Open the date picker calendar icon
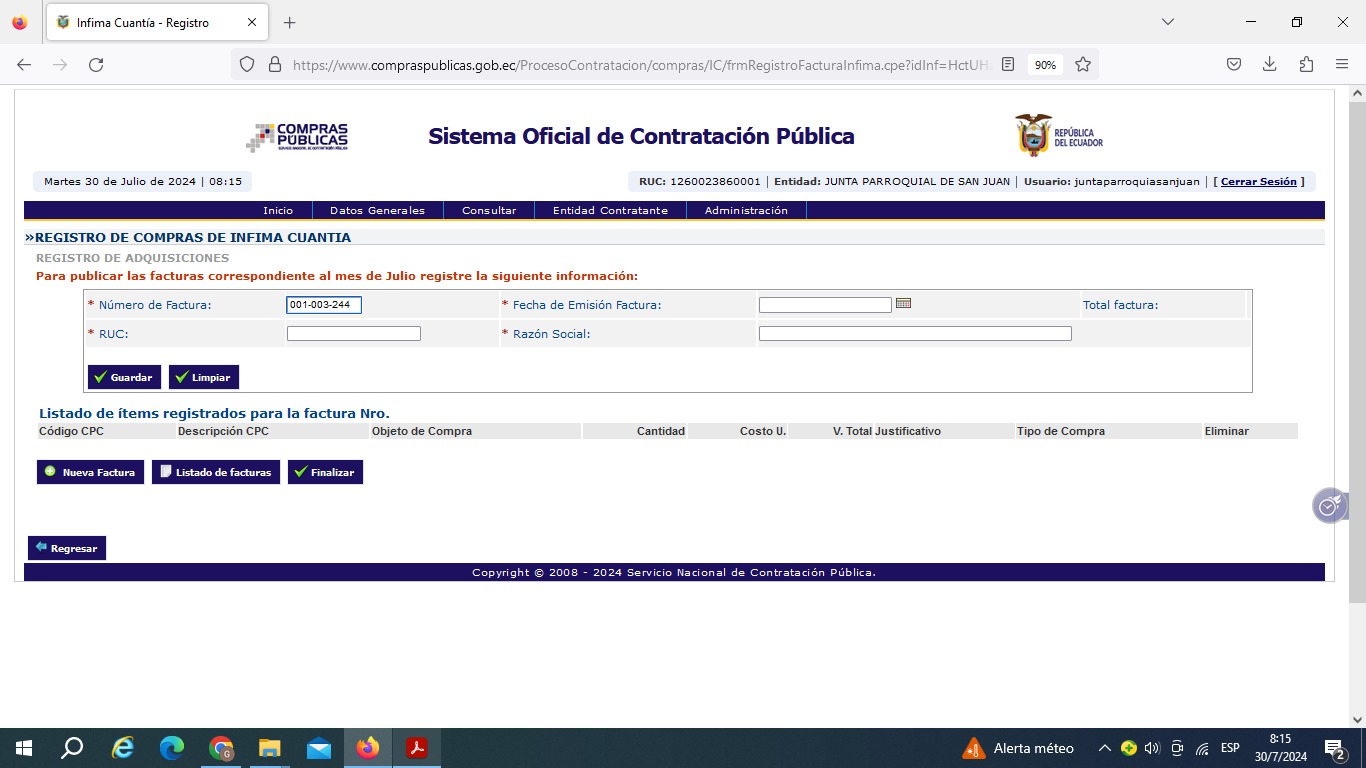Image resolution: width=1366 pixels, height=768 pixels. click(x=903, y=304)
